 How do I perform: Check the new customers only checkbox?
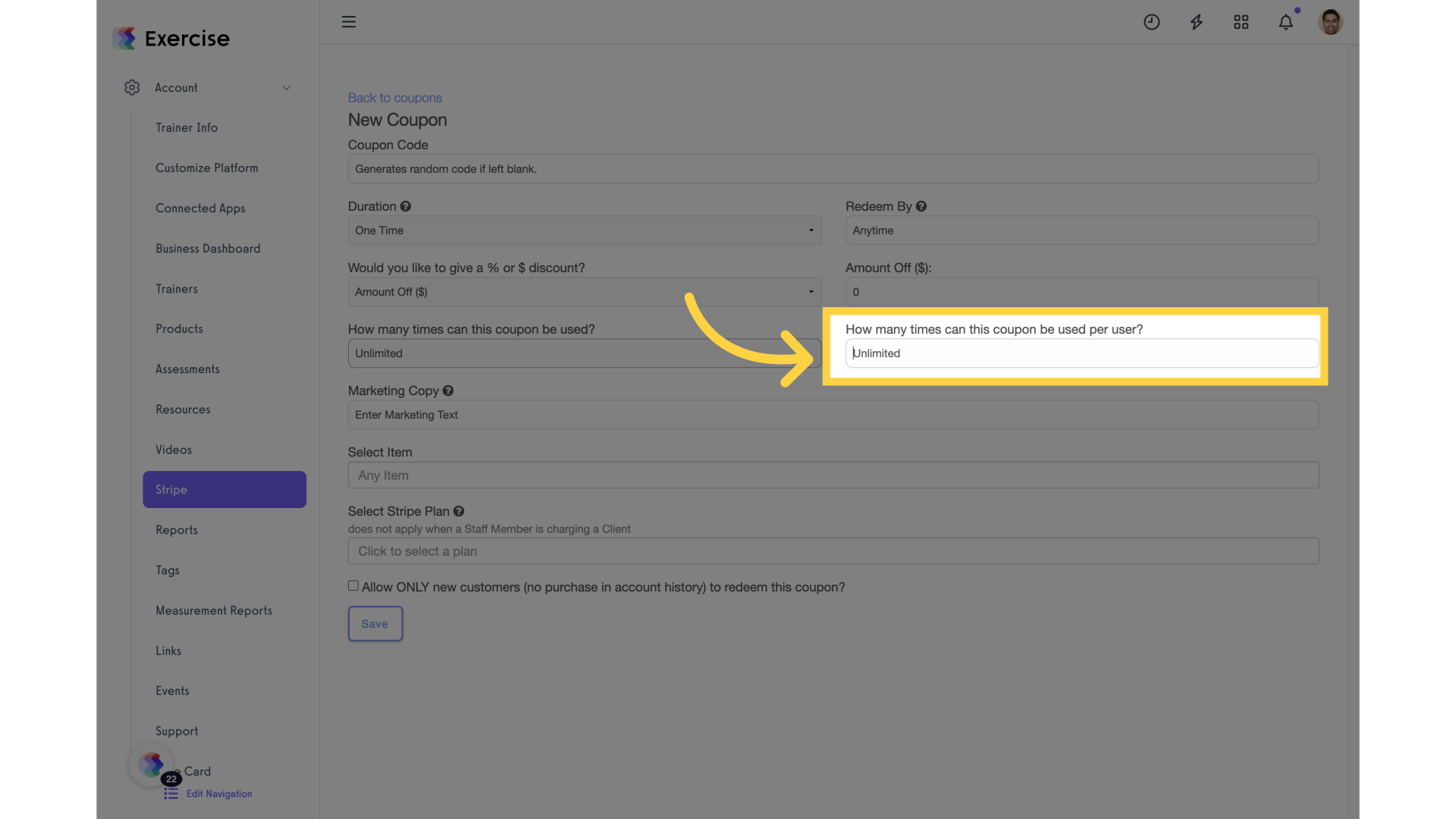353,585
